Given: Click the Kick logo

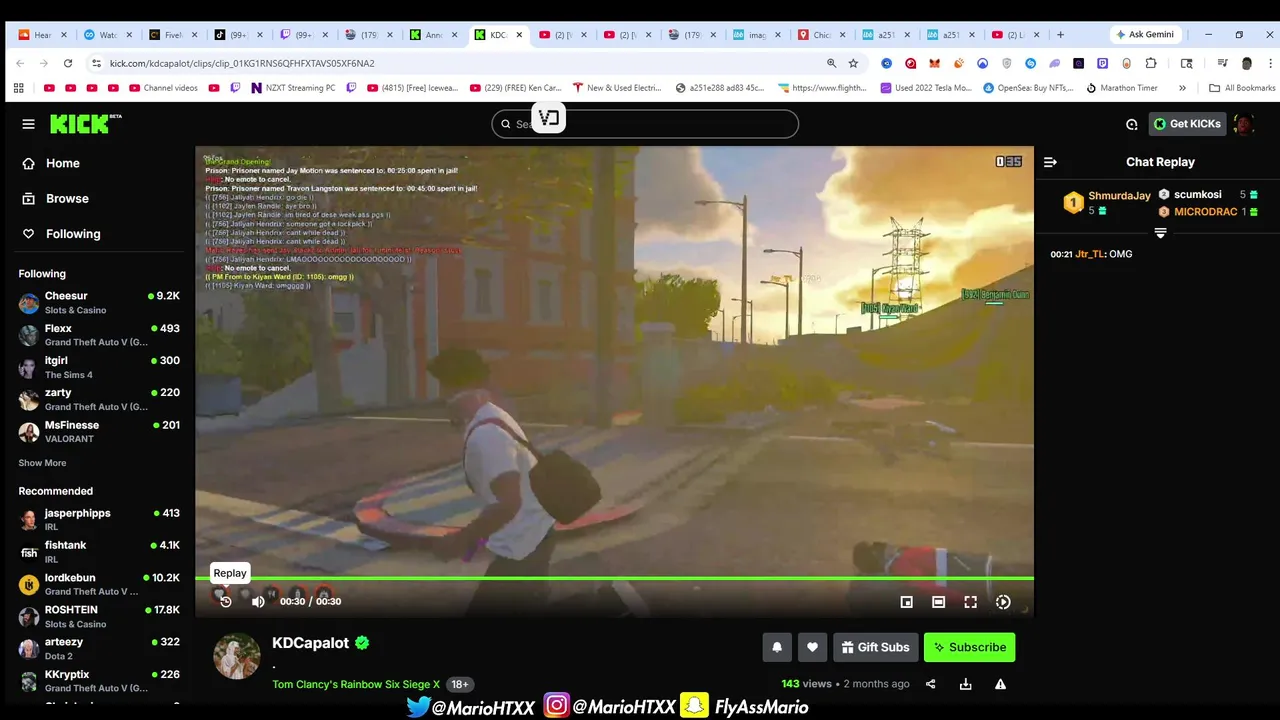Looking at the screenshot, I should click(x=85, y=124).
